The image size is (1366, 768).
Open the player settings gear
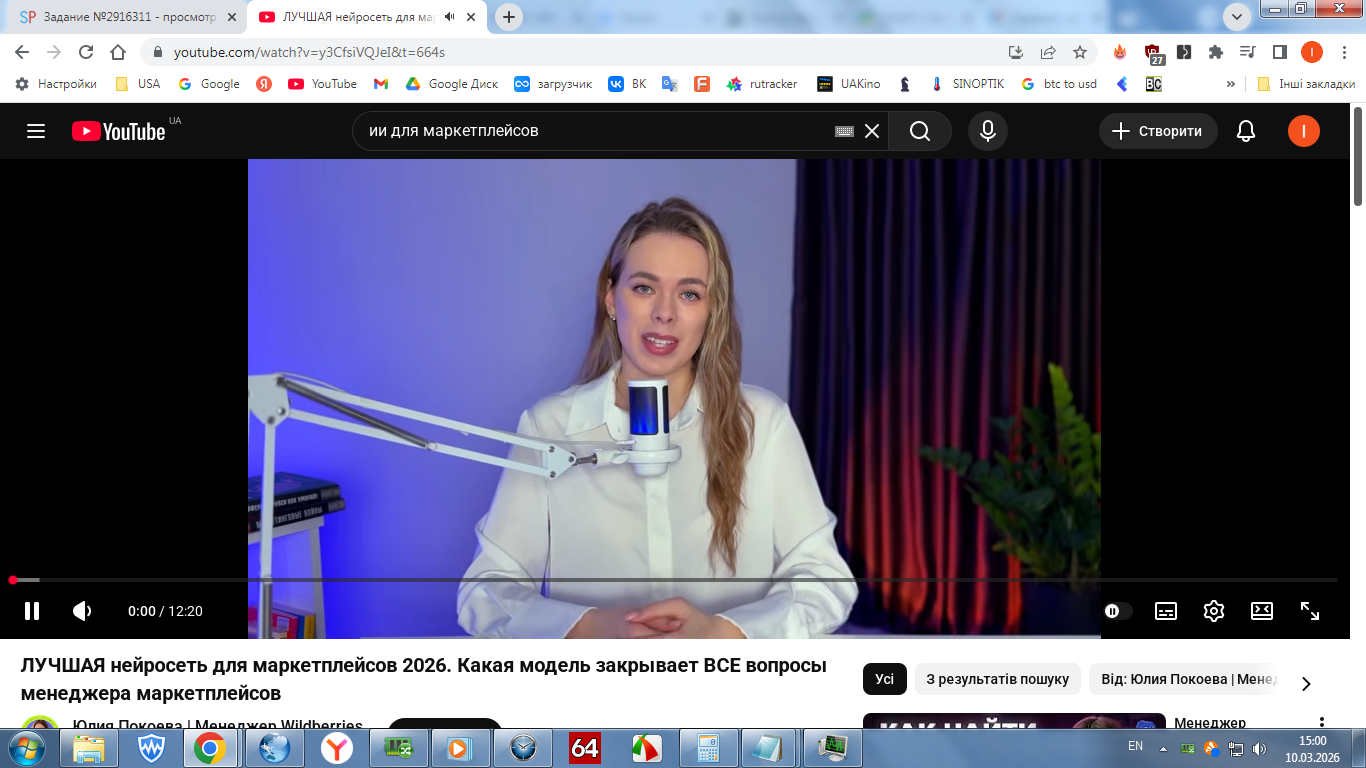(1214, 611)
